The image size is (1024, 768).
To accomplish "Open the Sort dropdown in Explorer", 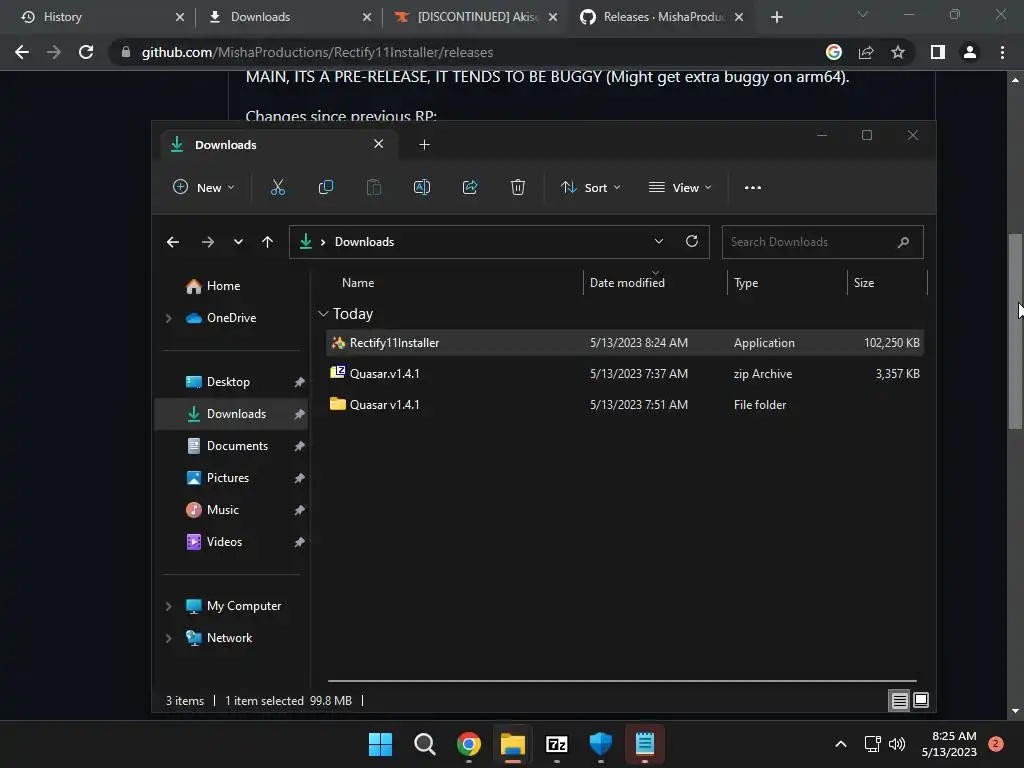I will pyautogui.click(x=590, y=187).
